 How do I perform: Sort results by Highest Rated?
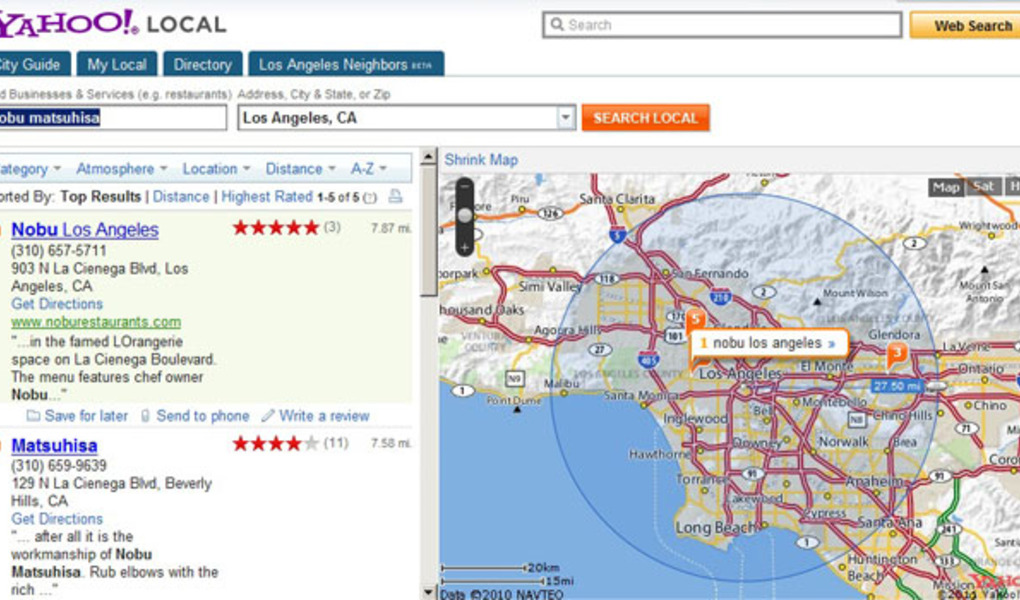pyautogui.click(x=267, y=197)
